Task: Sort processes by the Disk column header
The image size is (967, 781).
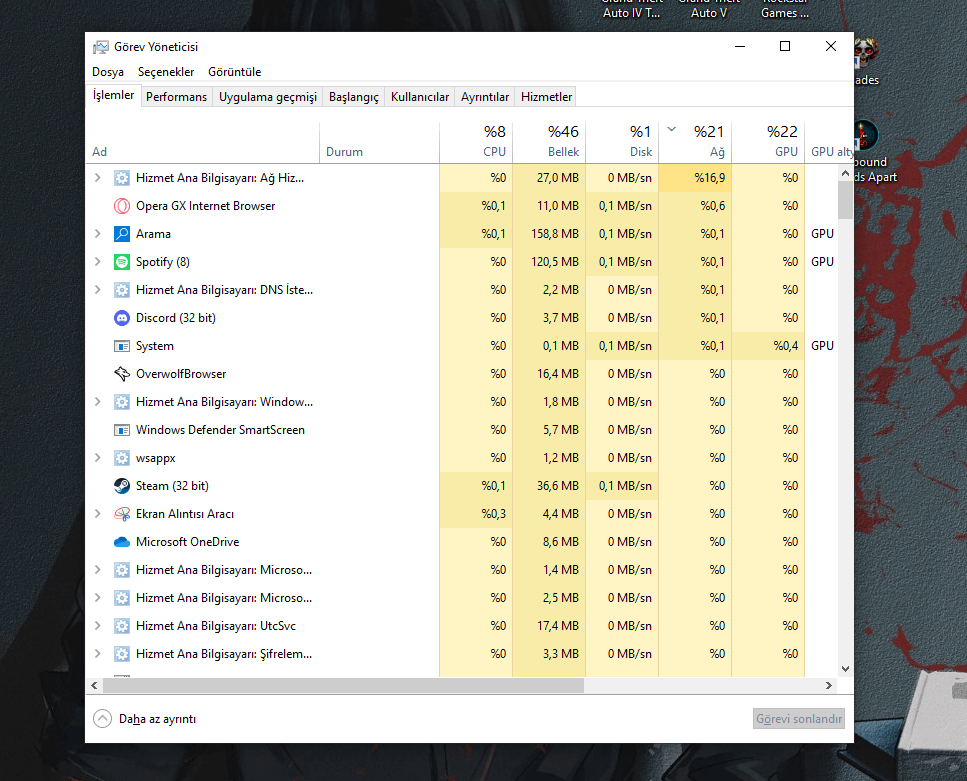Action: 622,142
